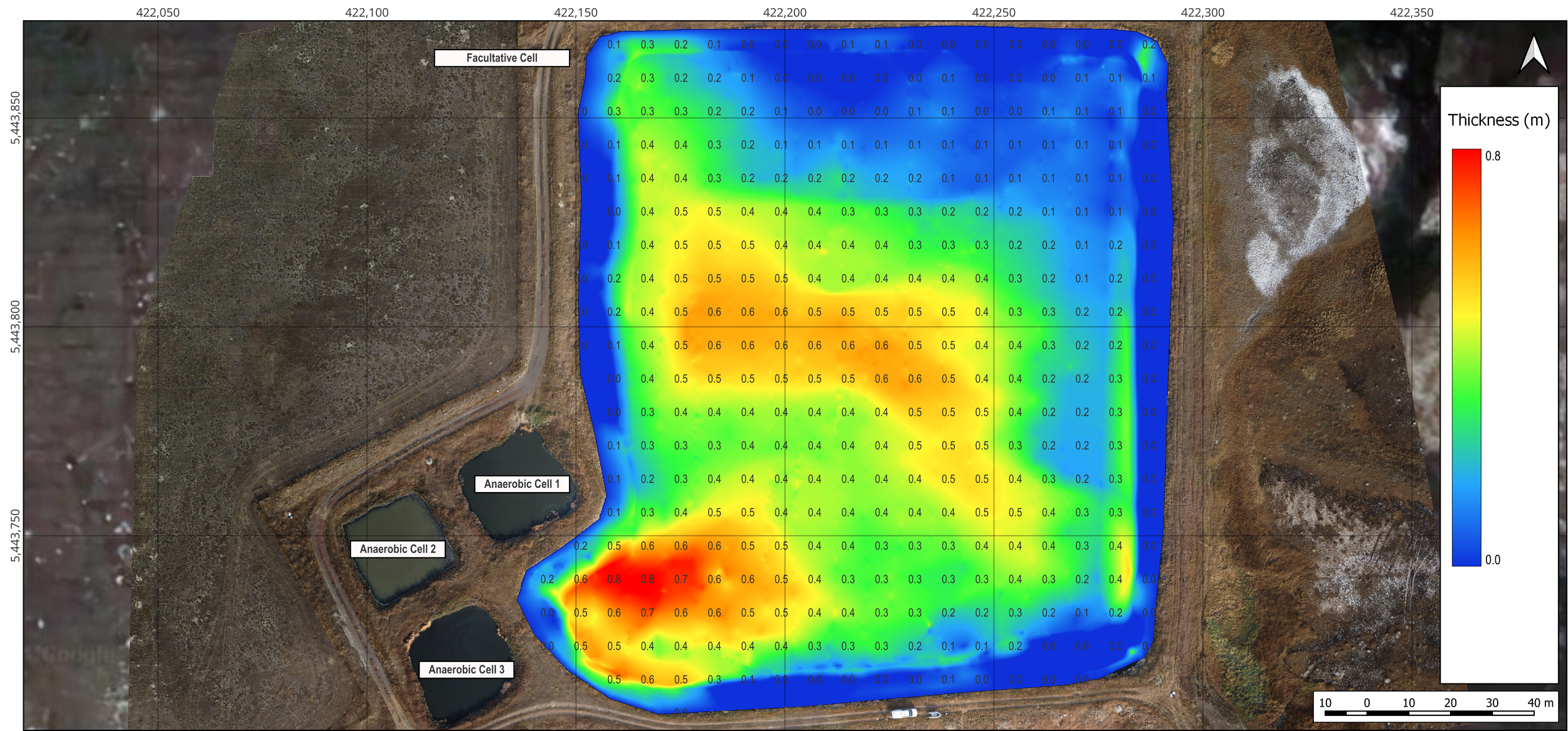The width and height of the screenshot is (1568, 731).
Task: Click the scale bar at bottom right
Action: point(1429,713)
